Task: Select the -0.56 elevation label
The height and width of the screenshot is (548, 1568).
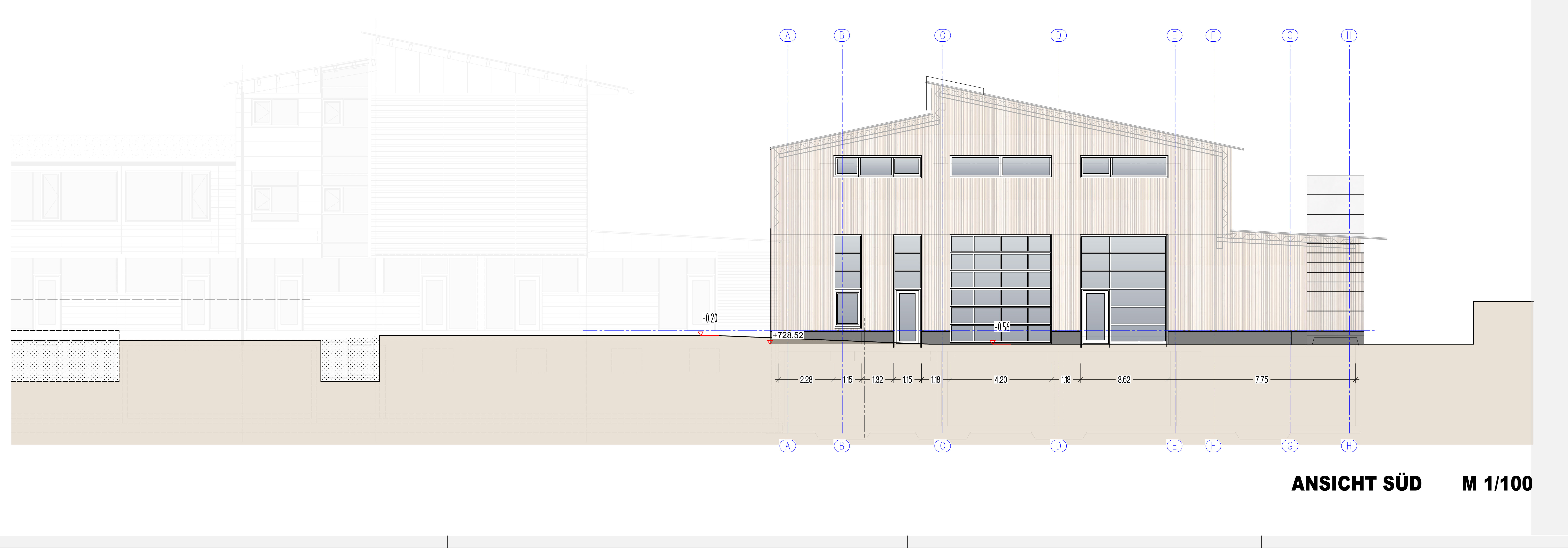Action: (x=1002, y=327)
